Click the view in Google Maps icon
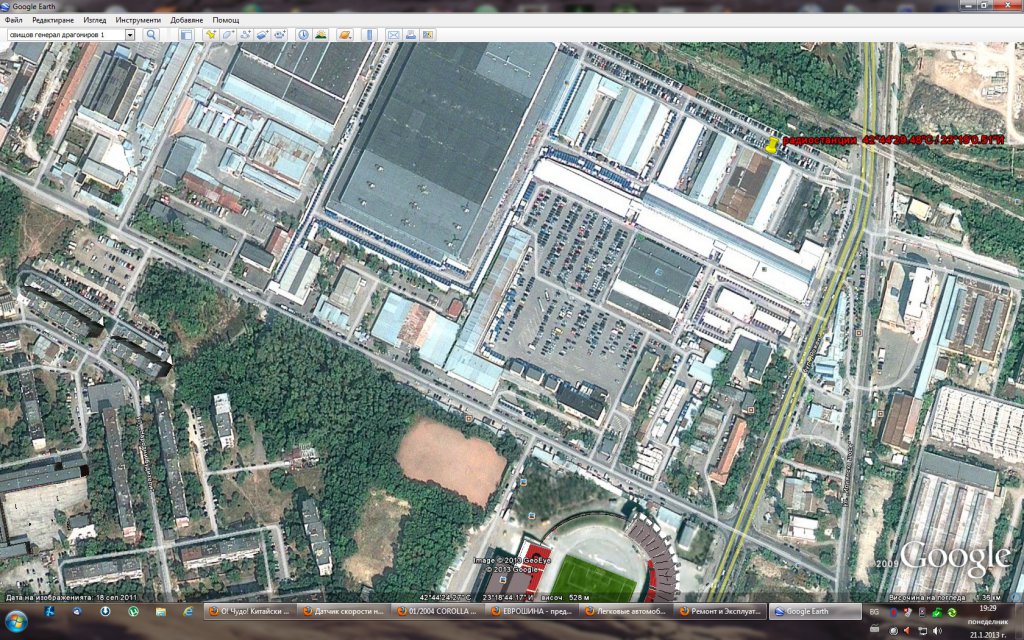 (x=428, y=35)
